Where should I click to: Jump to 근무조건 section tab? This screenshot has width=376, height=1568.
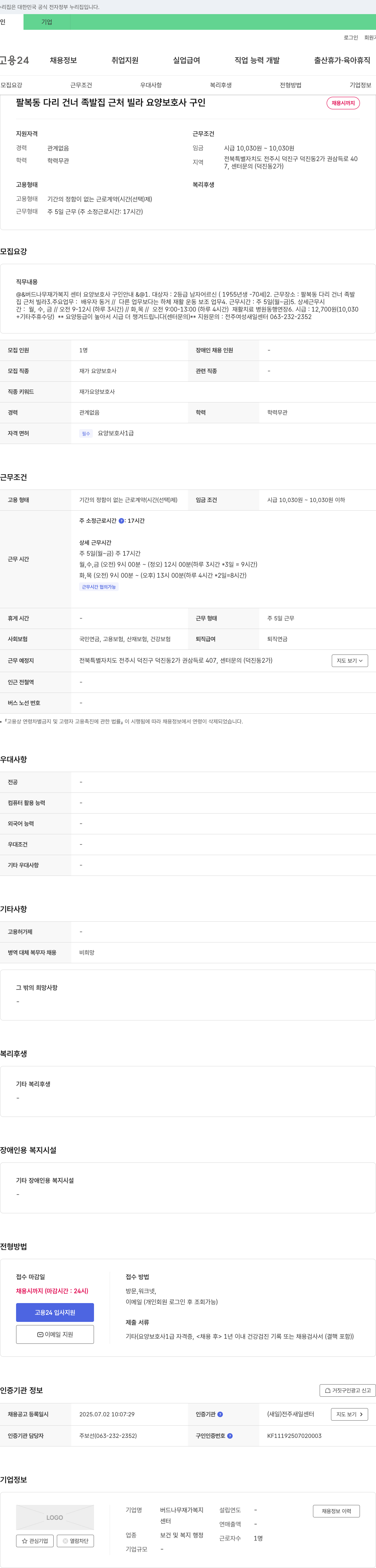coord(81,85)
